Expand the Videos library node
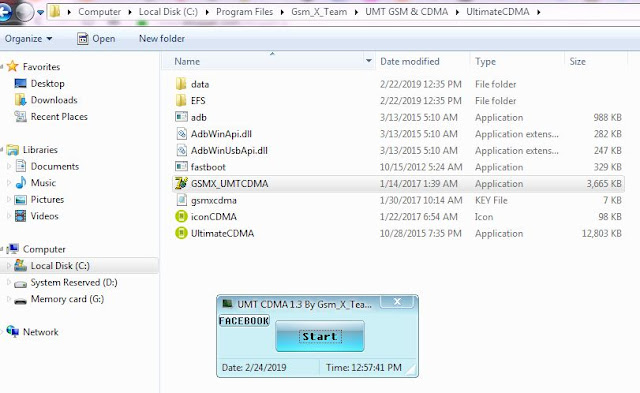Screen dimensions: 640x393 (x=9, y=216)
